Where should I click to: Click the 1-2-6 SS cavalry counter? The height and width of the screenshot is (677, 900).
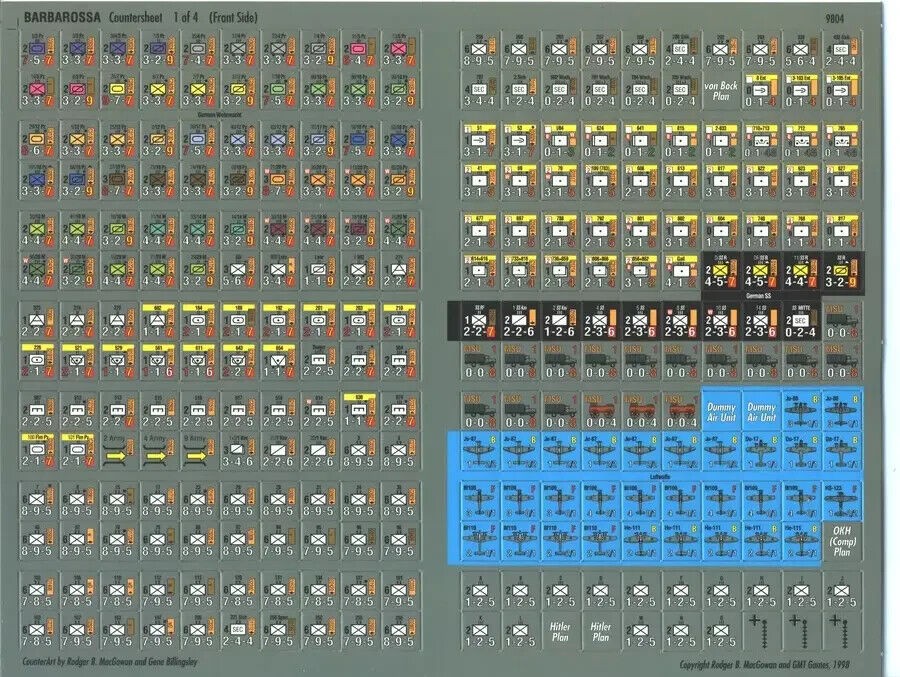(x=560, y=321)
